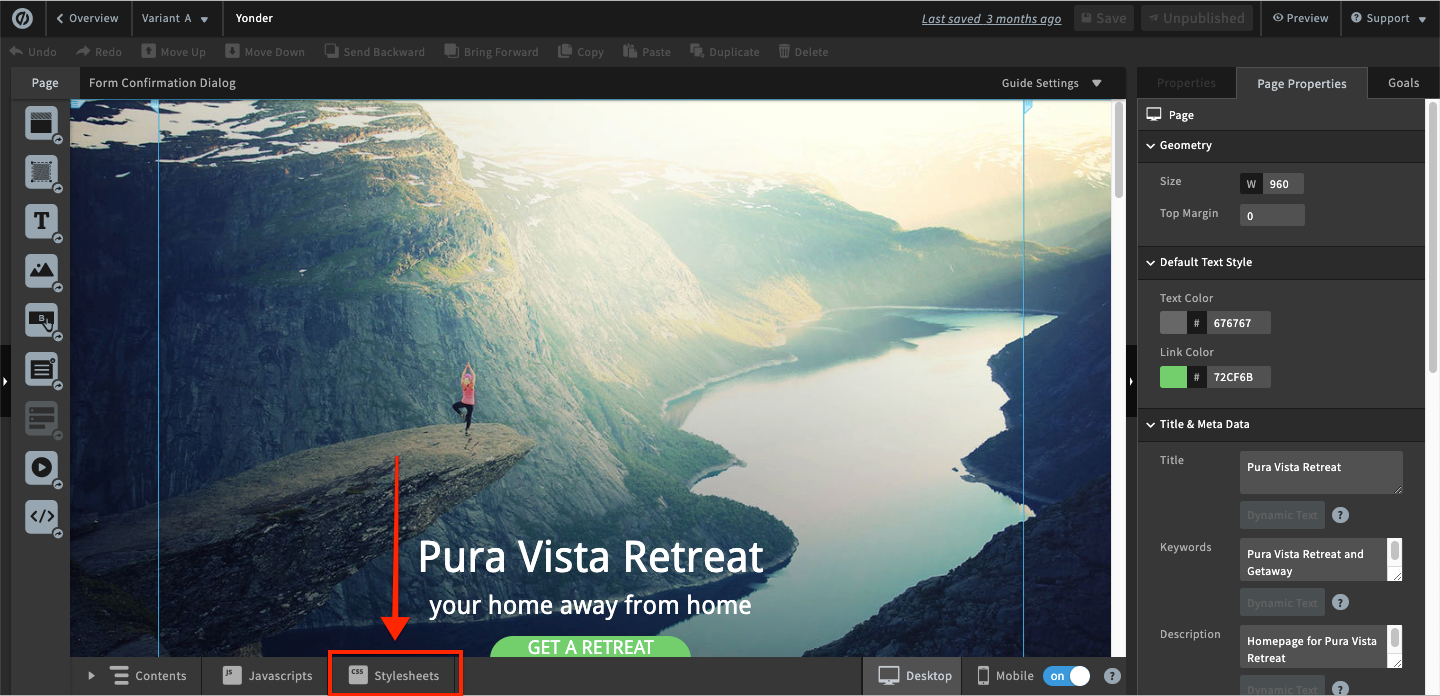Select the Video tool
Viewport: 1440px width, 696px height.
click(x=41, y=467)
